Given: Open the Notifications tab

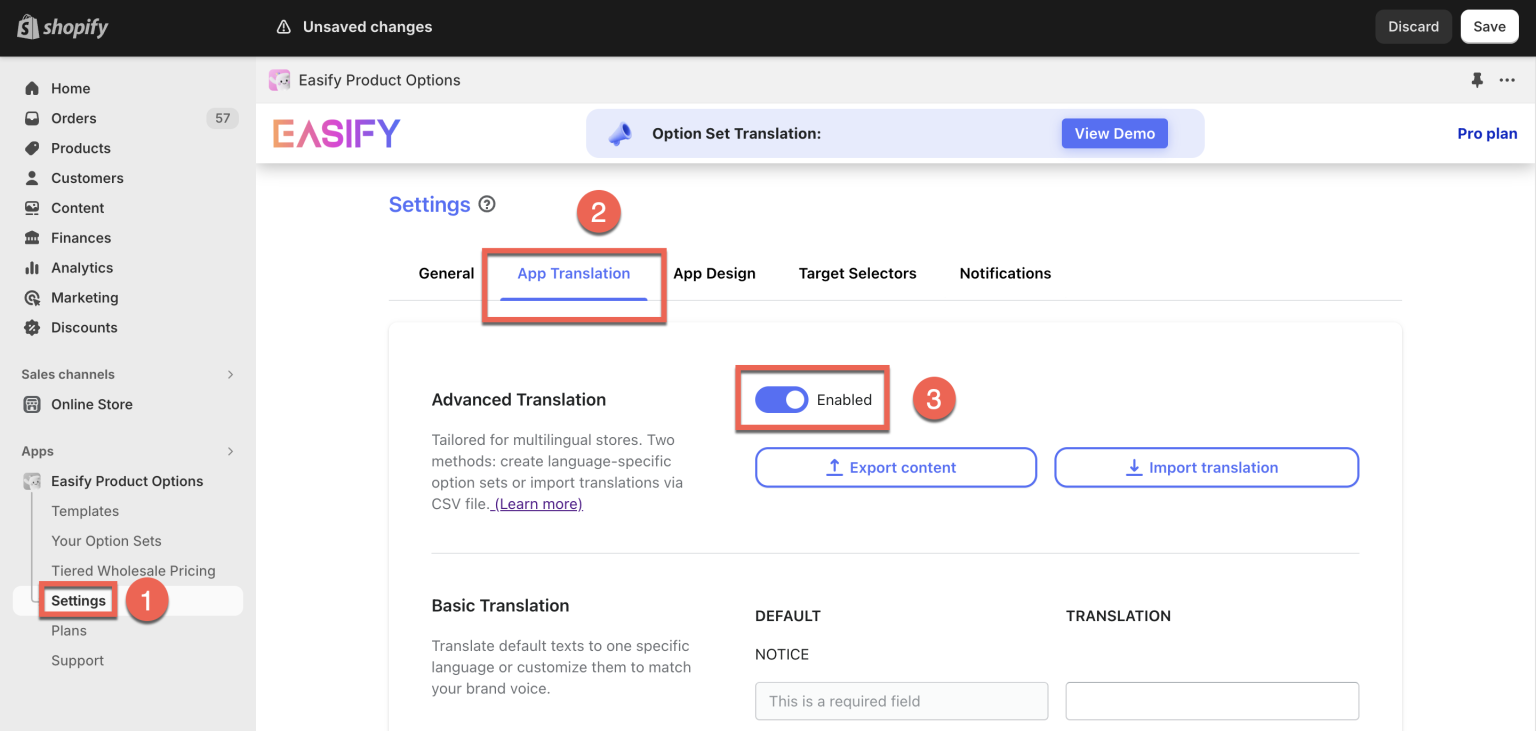Looking at the screenshot, I should 1005,273.
